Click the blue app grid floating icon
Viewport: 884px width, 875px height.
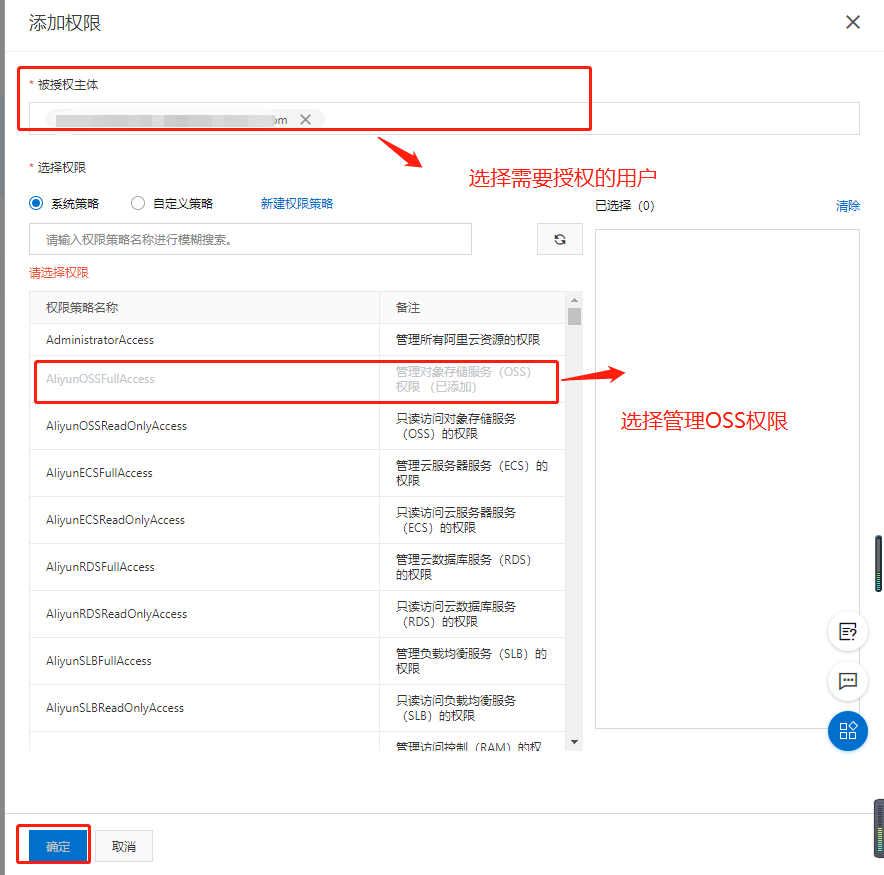(847, 731)
